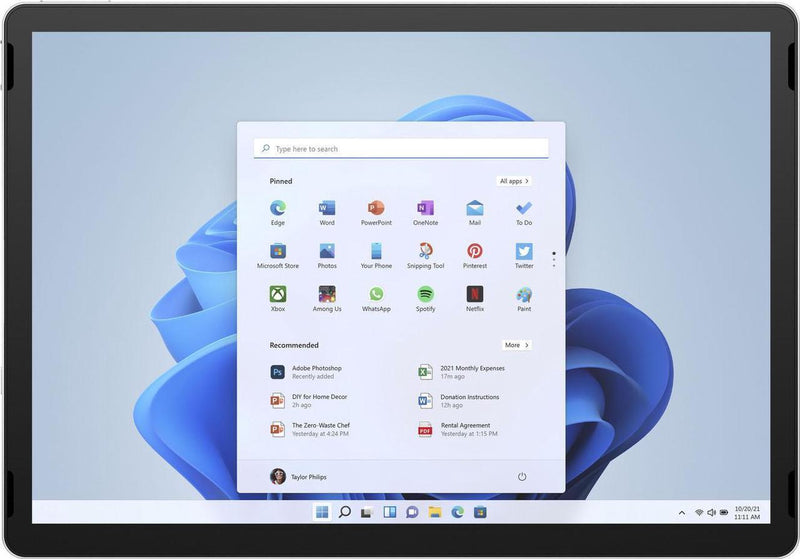Expand More recommended items

point(517,345)
